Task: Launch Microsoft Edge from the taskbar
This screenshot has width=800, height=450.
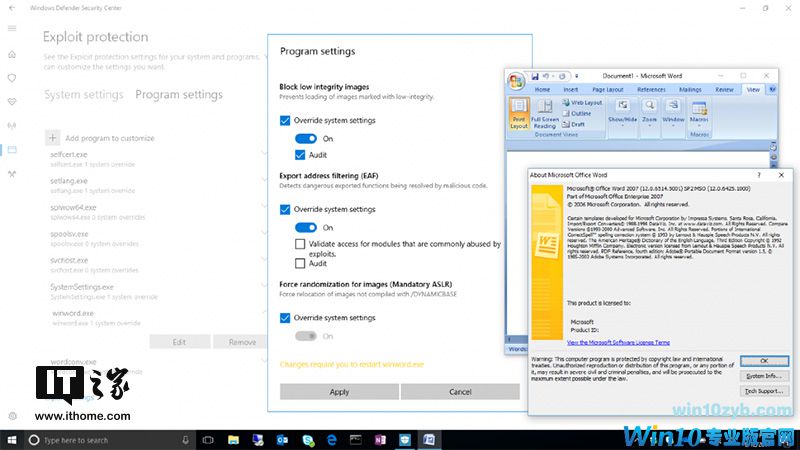Action: pos(331,440)
